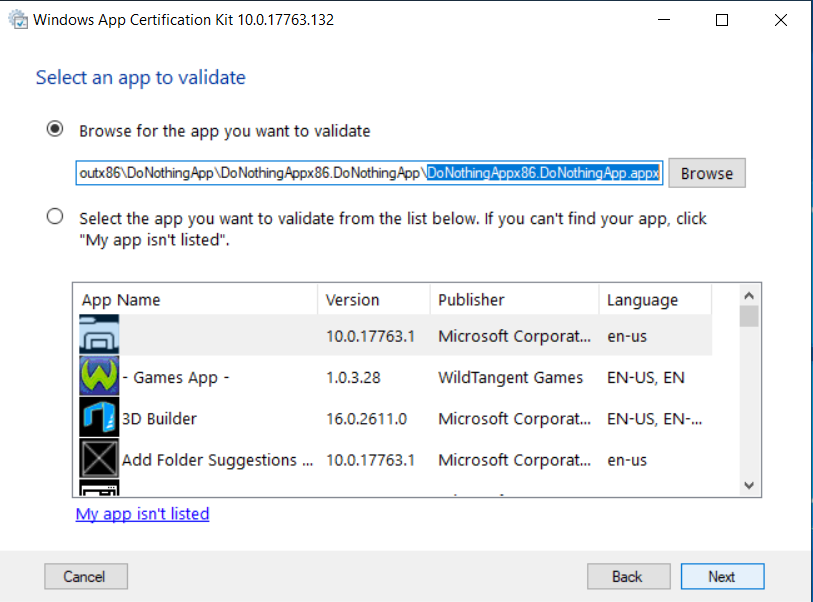The height and width of the screenshot is (602, 813).
Task: Click the app list scrollbar thumb
Action: click(749, 316)
